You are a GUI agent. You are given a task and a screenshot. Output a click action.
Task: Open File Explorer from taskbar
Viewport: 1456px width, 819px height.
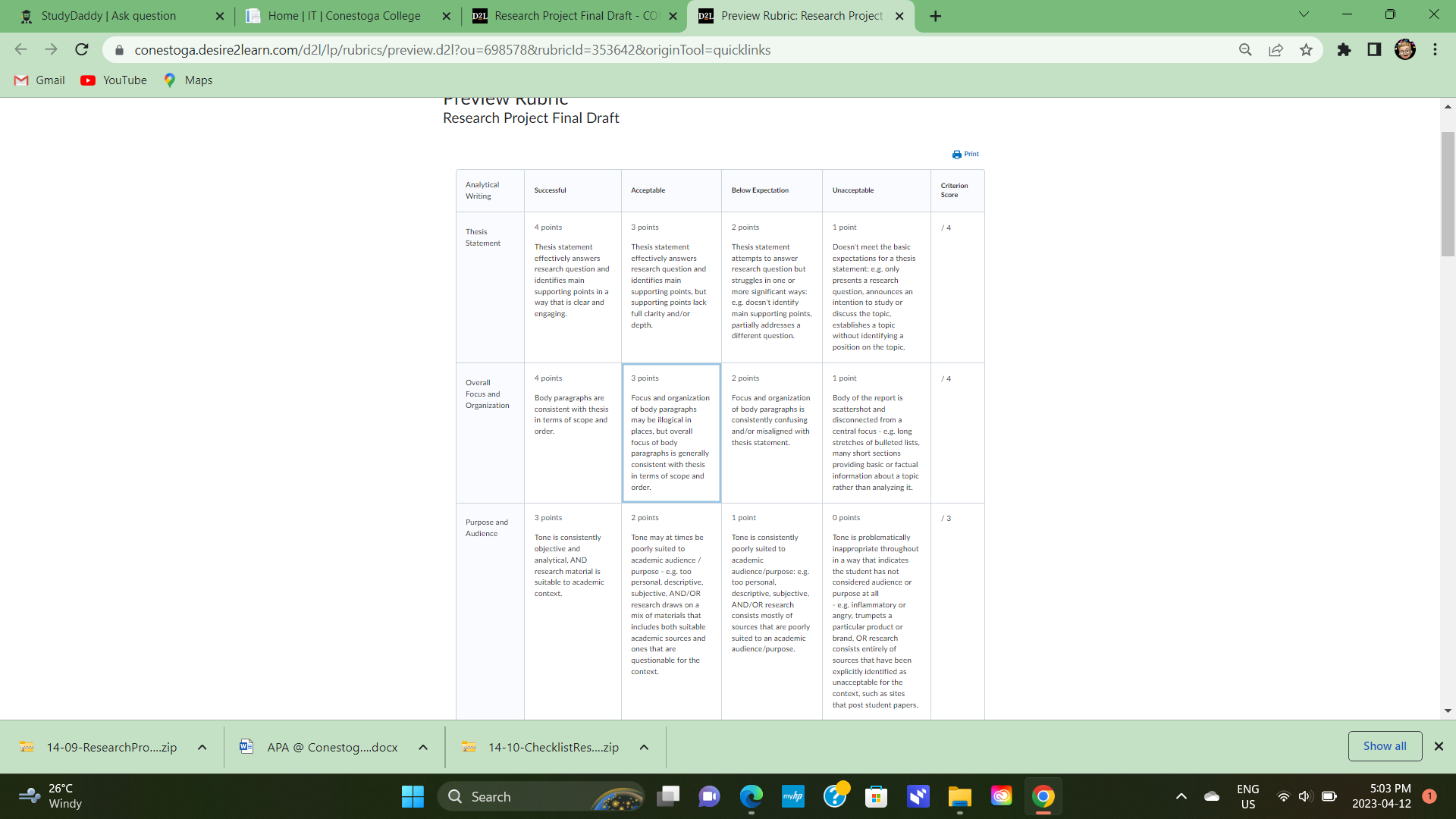959,796
